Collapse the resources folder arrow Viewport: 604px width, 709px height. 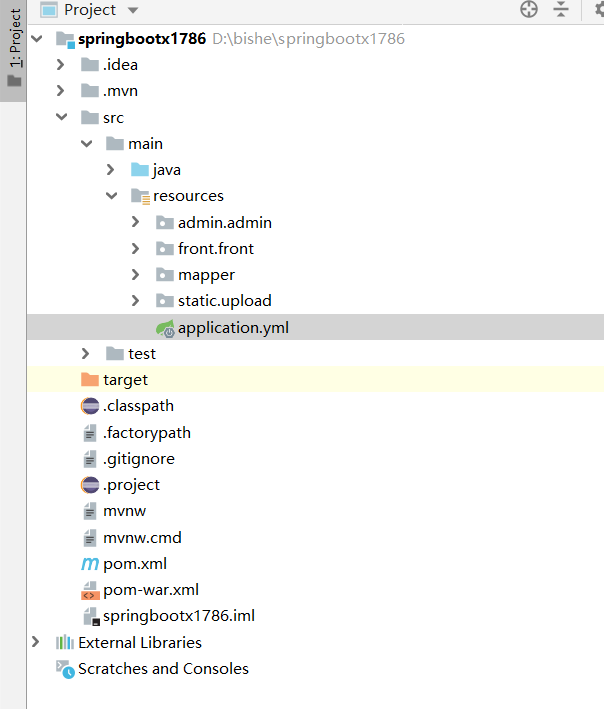(111, 196)
